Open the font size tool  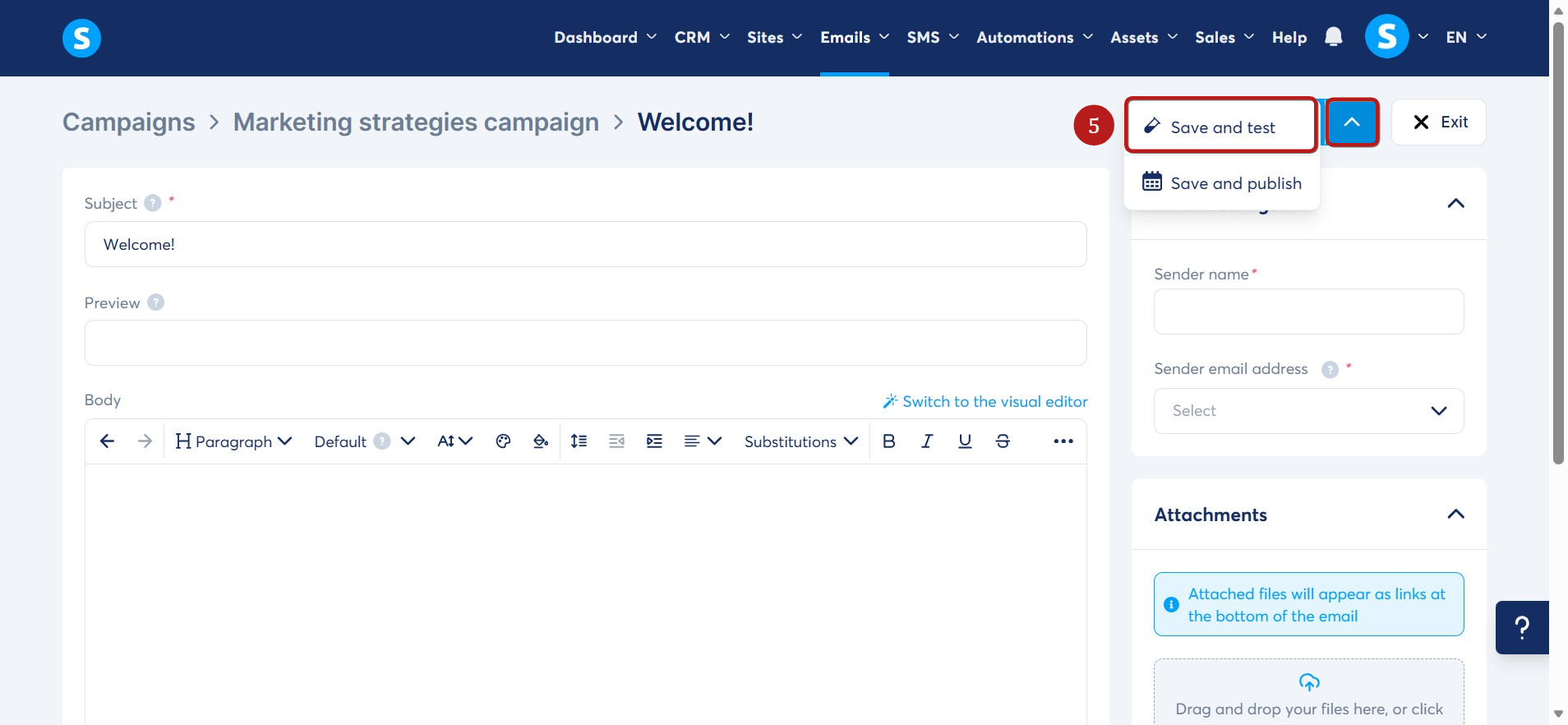454,441
